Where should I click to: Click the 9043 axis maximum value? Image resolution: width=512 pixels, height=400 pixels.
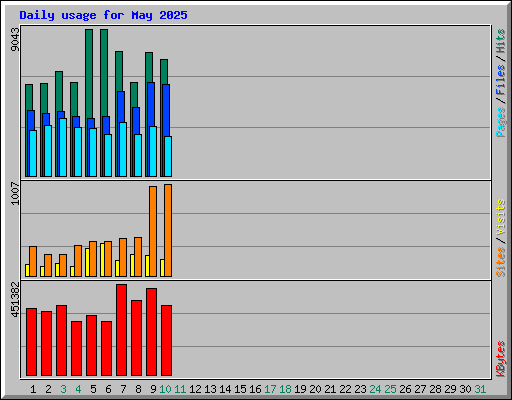point(15,40)
